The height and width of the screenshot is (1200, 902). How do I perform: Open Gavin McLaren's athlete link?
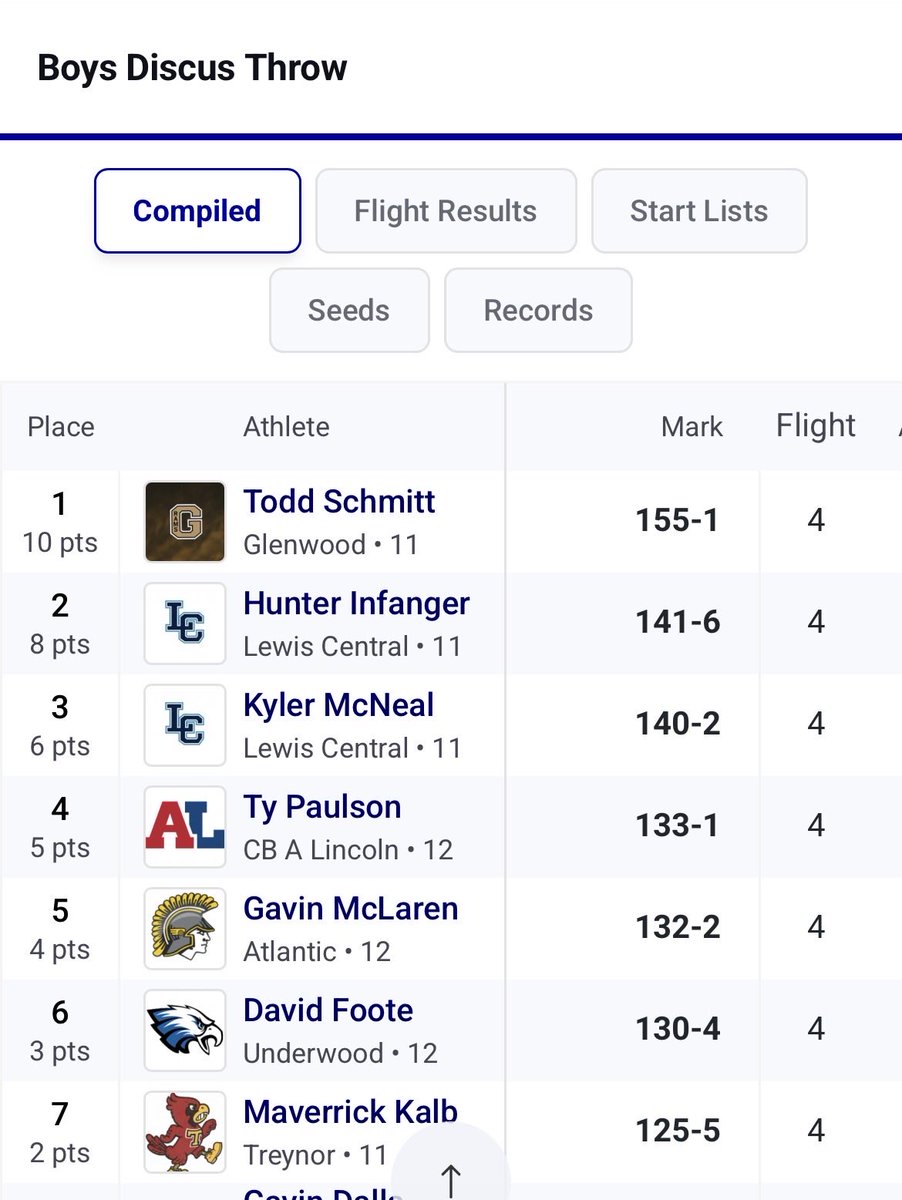click(351, 909)
